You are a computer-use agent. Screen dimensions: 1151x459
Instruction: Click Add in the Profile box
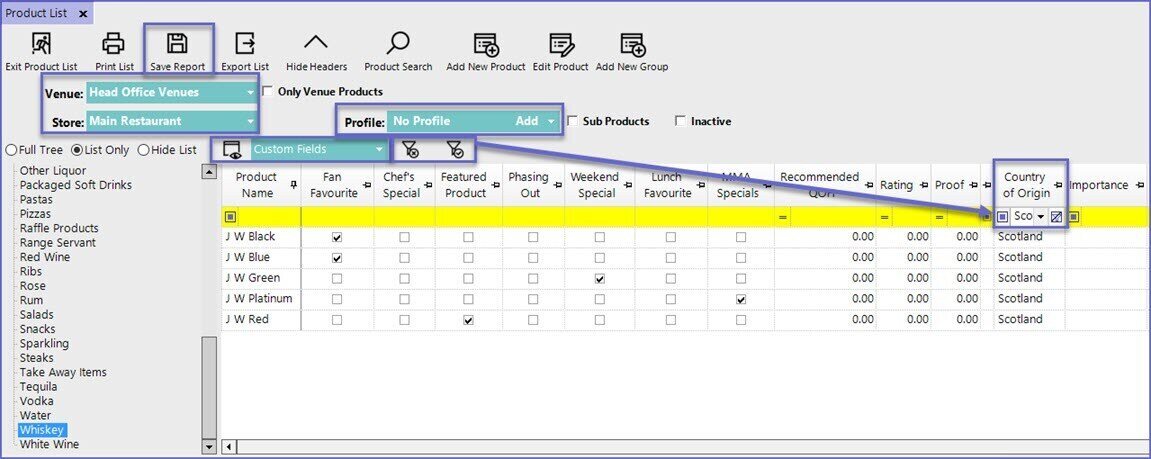(x=526, y=121)
